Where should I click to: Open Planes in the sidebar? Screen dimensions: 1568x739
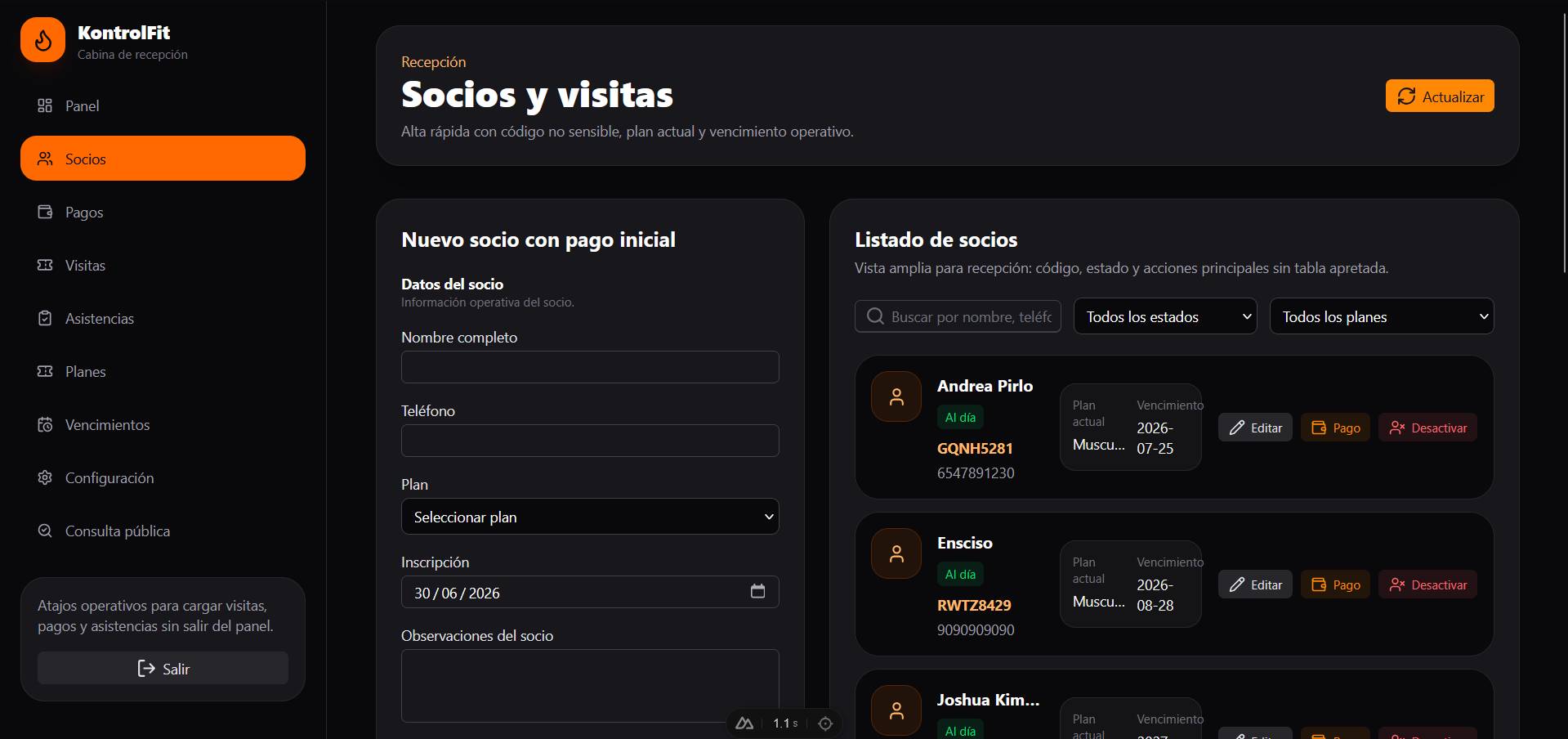163,371
